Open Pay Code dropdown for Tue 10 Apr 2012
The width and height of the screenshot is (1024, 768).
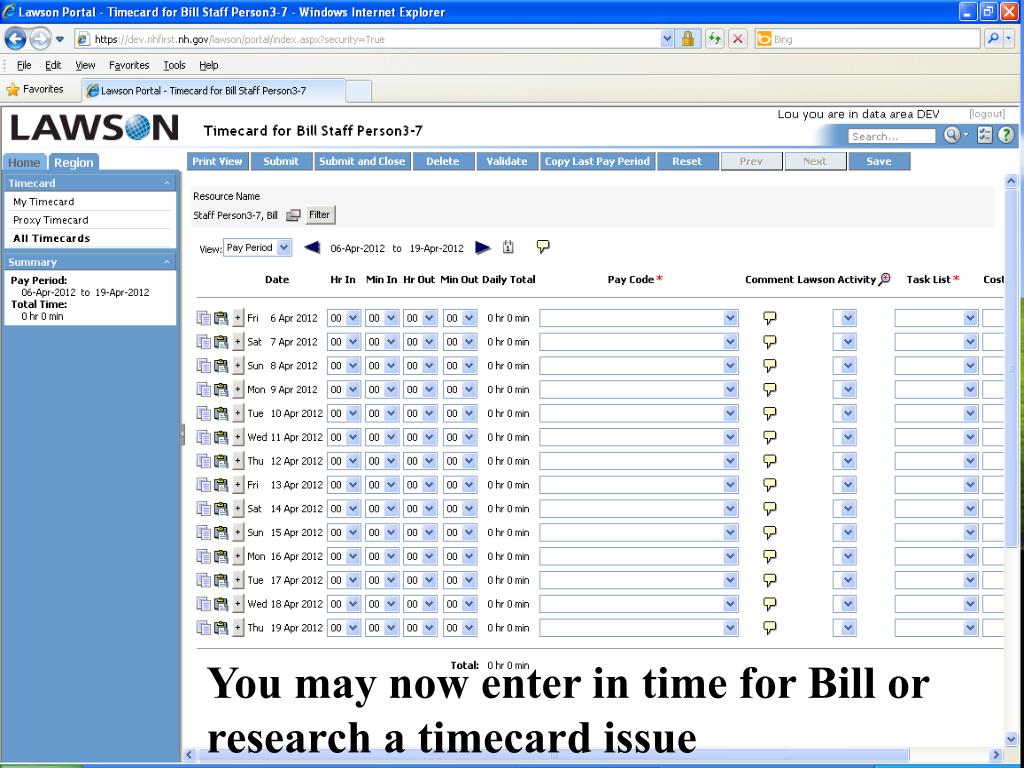coord(730,413)
